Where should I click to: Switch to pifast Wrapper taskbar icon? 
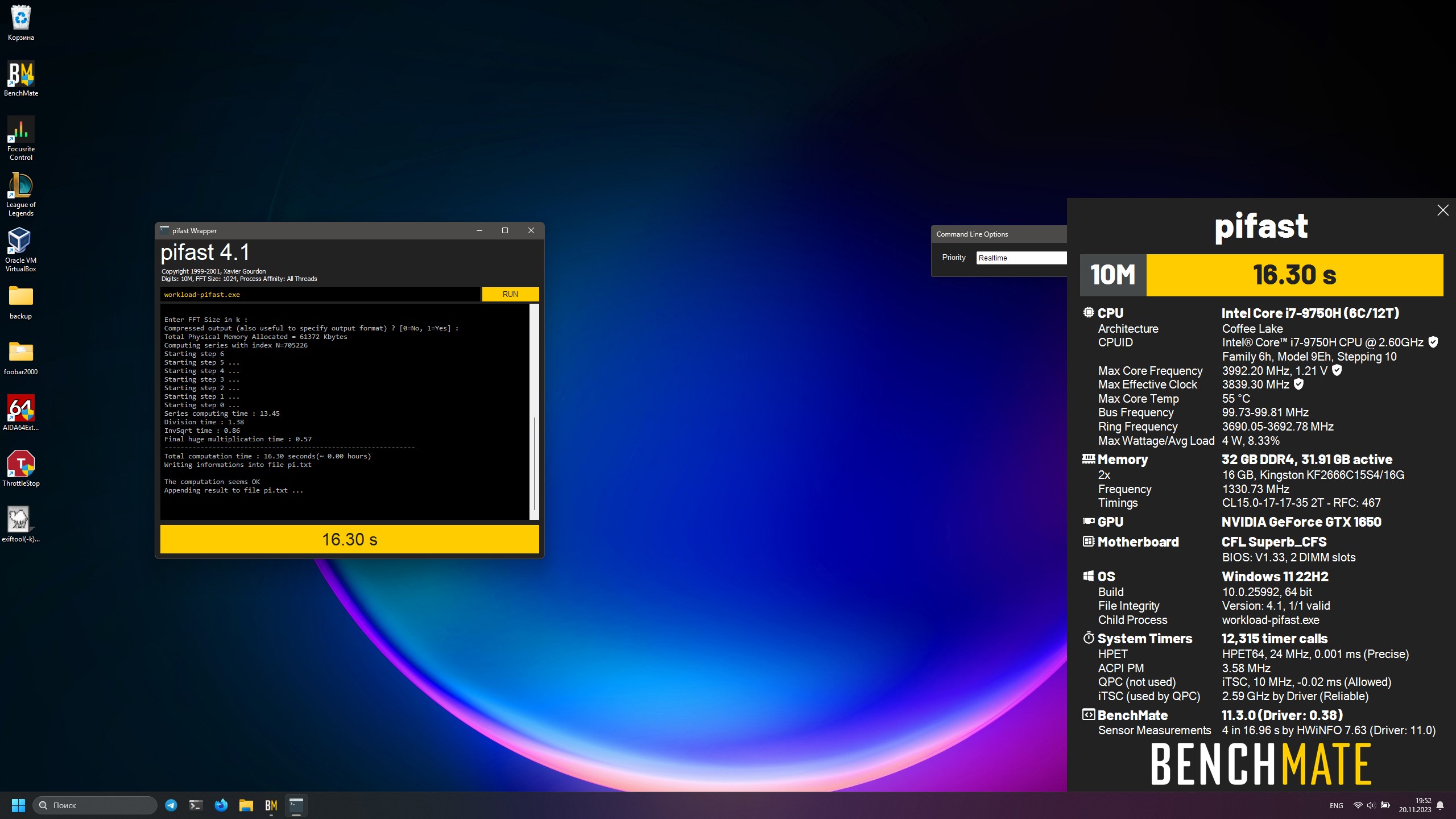296,805
